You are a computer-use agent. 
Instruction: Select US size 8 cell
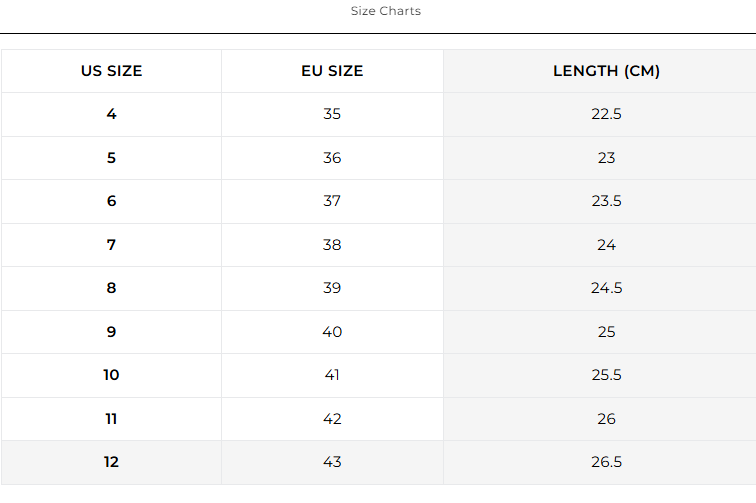click(x=111, y=288)
